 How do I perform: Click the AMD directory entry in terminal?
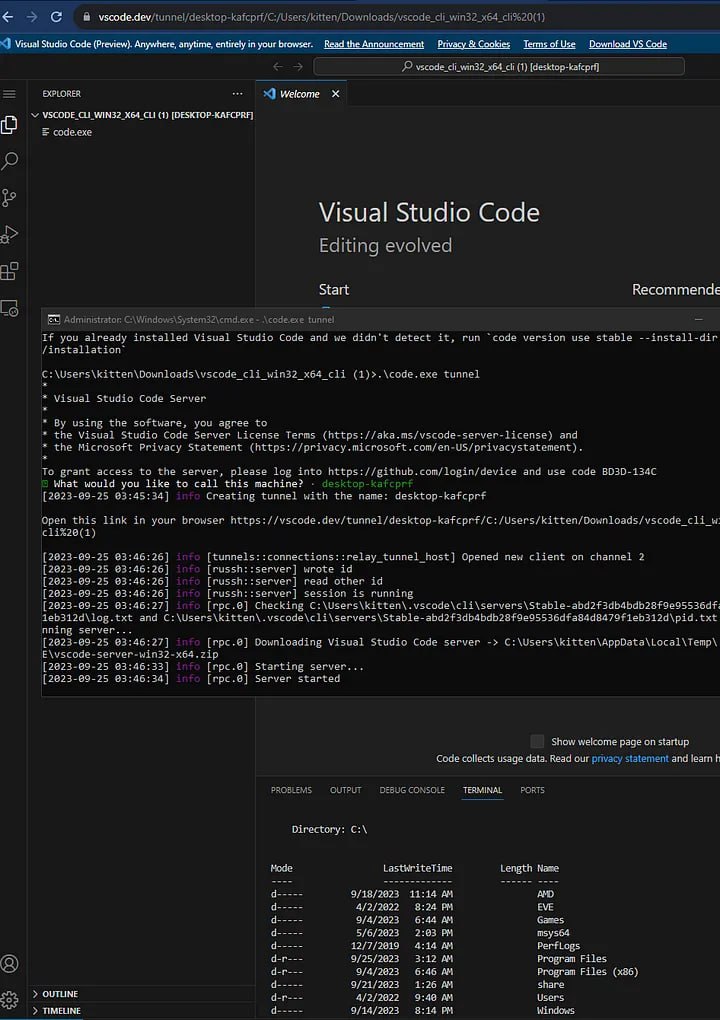click(x=546, y=894)
